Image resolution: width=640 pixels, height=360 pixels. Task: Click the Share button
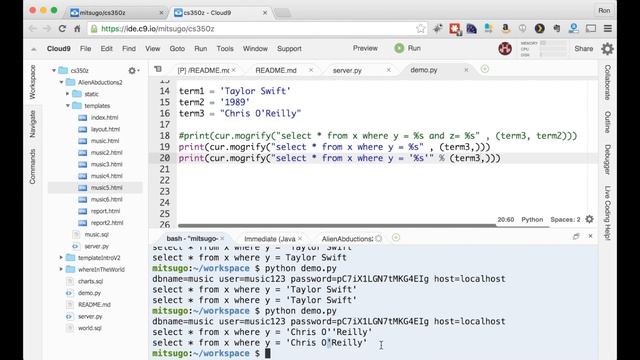point(584,49)
